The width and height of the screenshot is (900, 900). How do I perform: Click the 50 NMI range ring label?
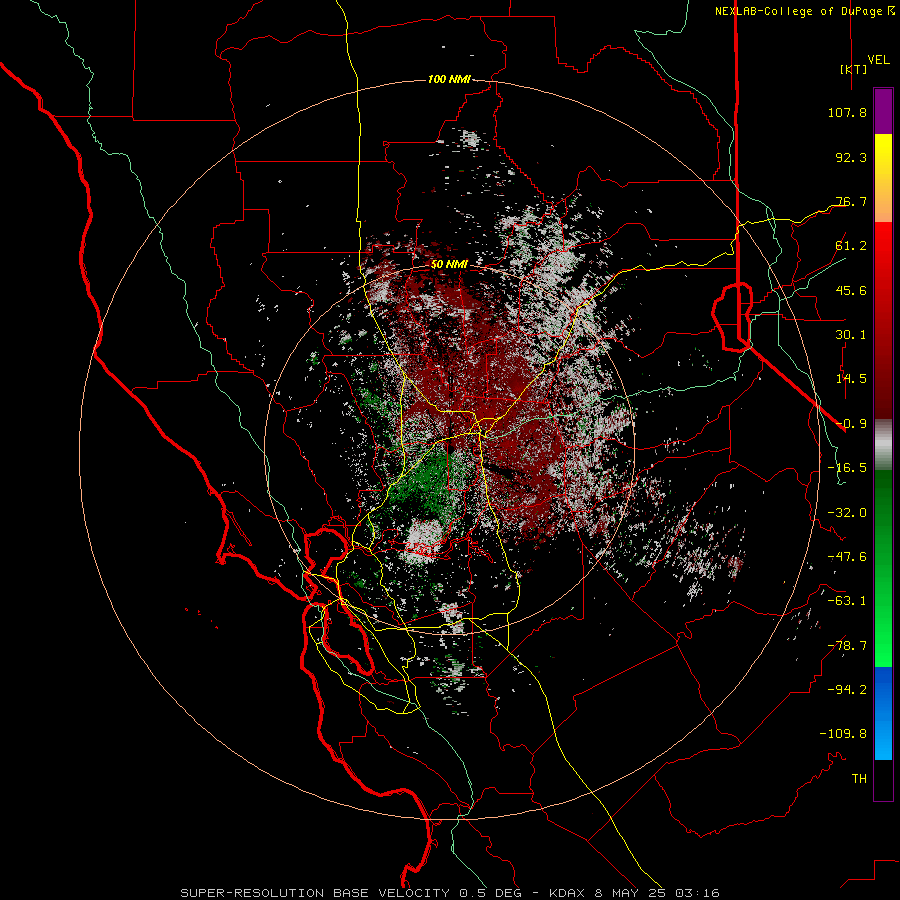point(449,265)
